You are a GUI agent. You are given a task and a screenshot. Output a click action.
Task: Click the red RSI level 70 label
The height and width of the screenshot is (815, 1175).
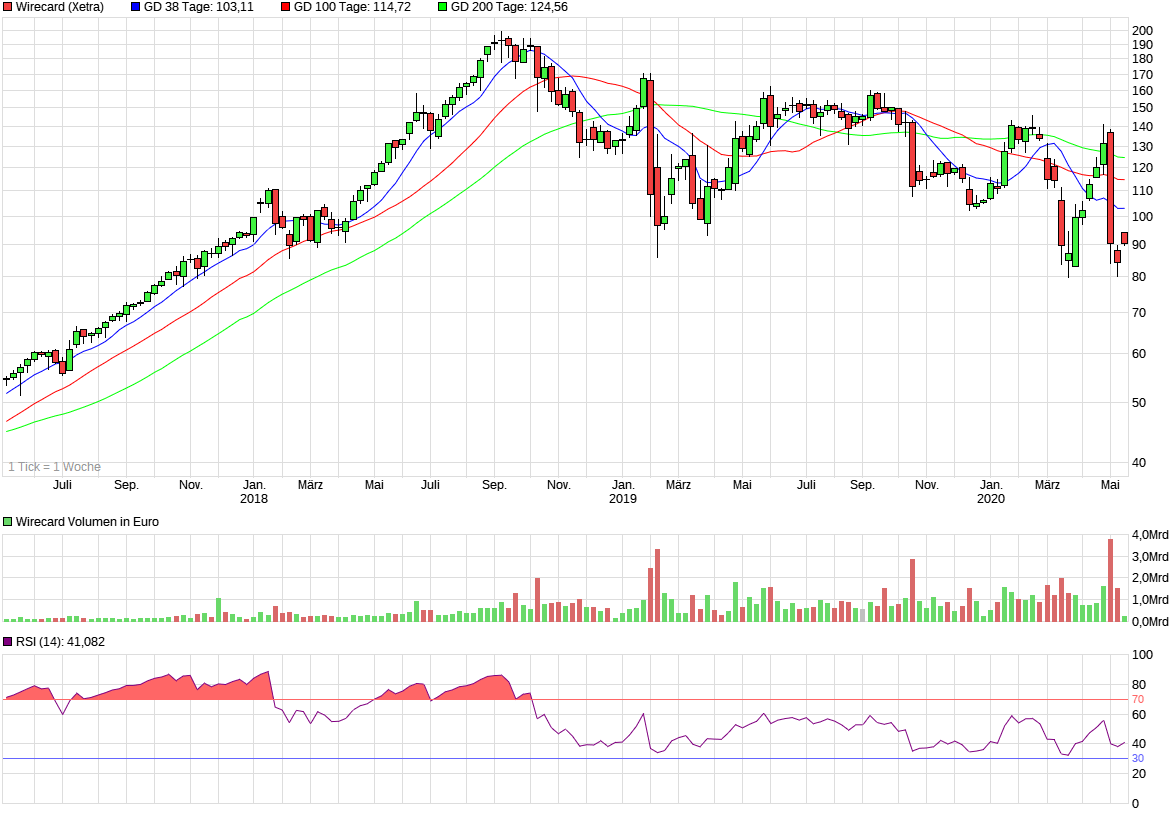[x=1138, y=700]
